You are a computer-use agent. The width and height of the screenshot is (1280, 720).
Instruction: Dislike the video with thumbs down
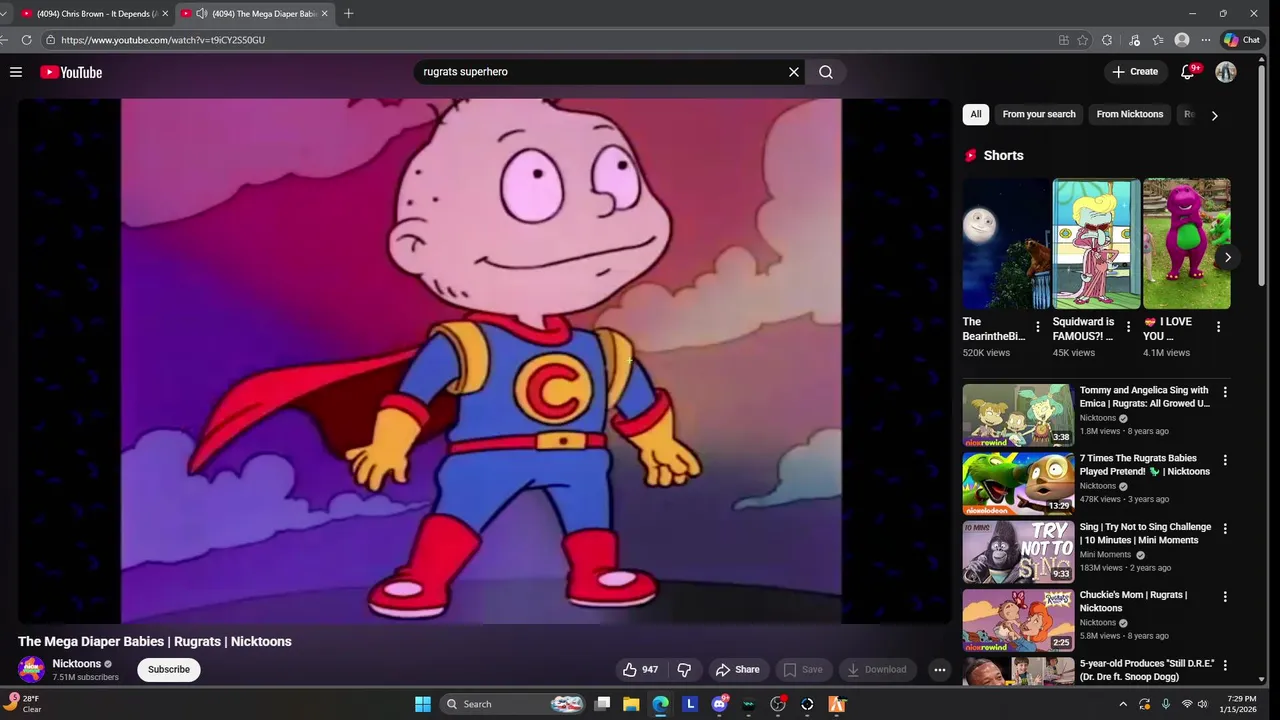pyautogui.click(x=684, y=670)
